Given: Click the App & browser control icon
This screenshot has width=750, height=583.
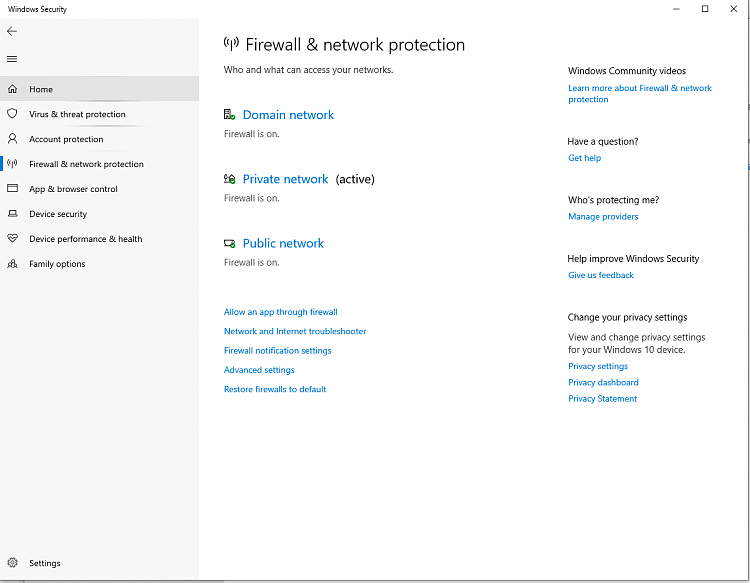Looking at the screenshot, I should click(12, 189).
